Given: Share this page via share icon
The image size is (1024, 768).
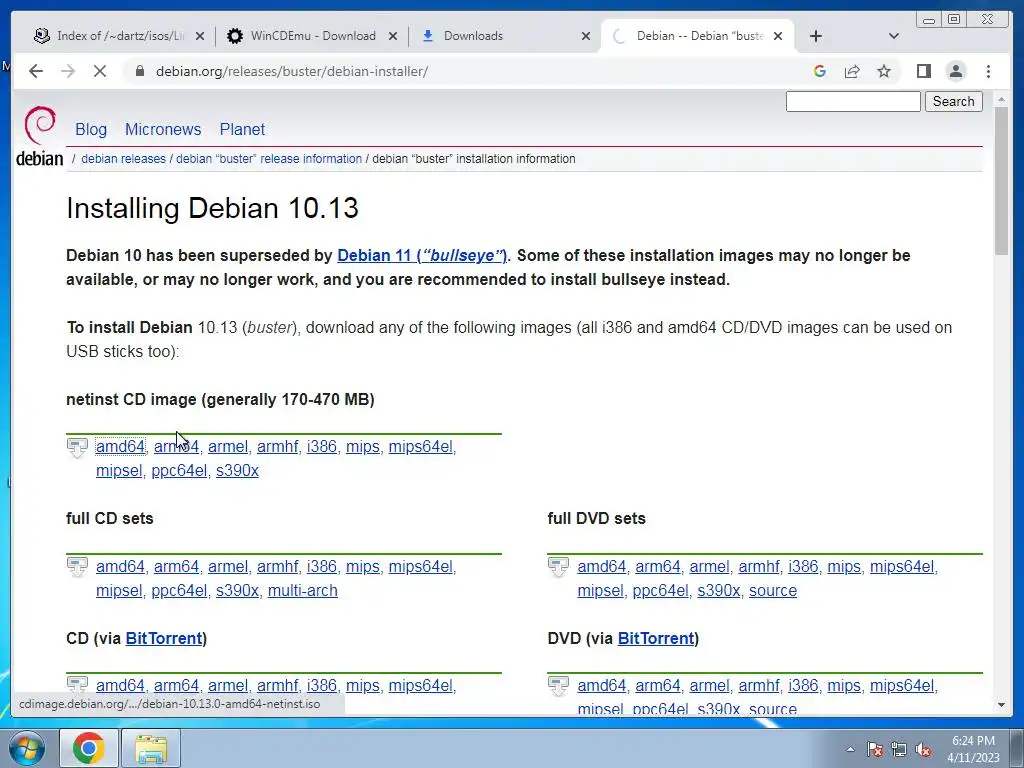Looking at the screenshot, I should click(852, 71).
